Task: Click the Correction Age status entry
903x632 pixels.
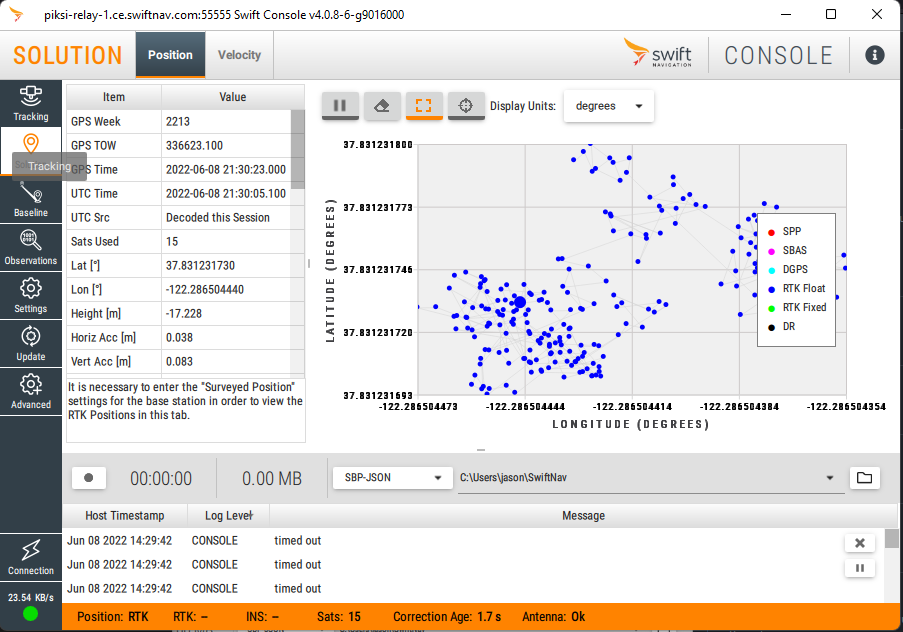Action: click(447, 617)
